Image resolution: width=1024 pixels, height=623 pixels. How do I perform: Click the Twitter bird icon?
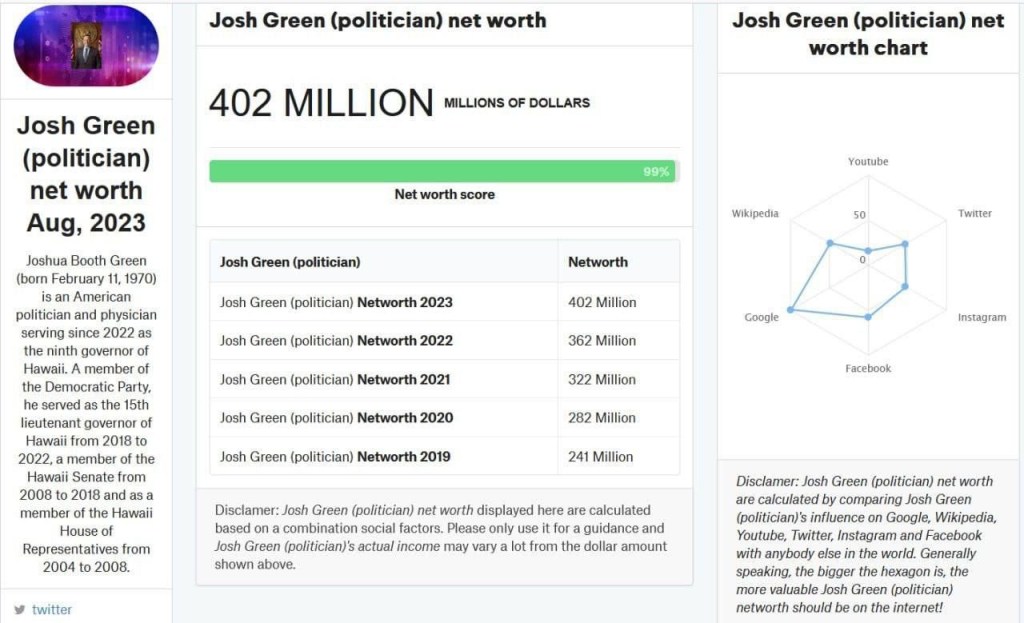20,609
